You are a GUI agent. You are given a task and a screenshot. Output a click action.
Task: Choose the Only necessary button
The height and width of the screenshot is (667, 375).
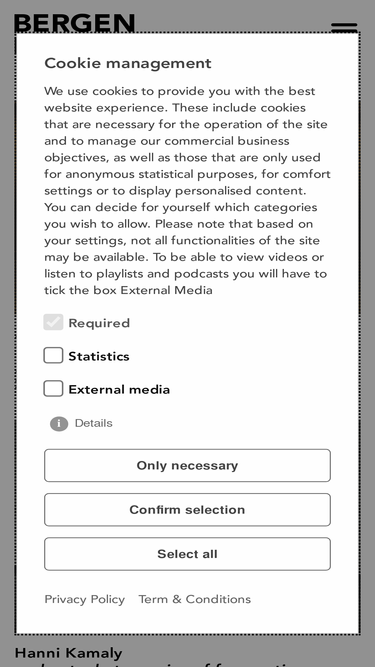tap(187, 465)
